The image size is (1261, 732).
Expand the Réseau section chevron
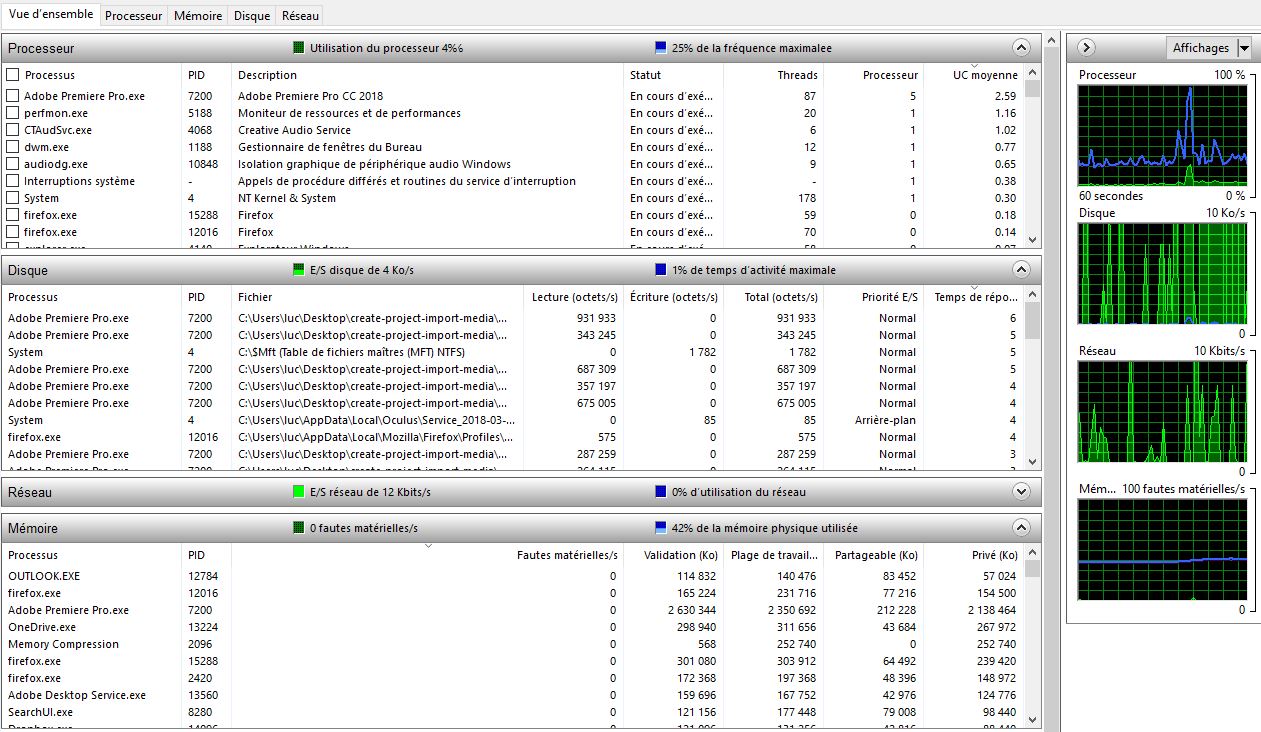pos(1021,491)
